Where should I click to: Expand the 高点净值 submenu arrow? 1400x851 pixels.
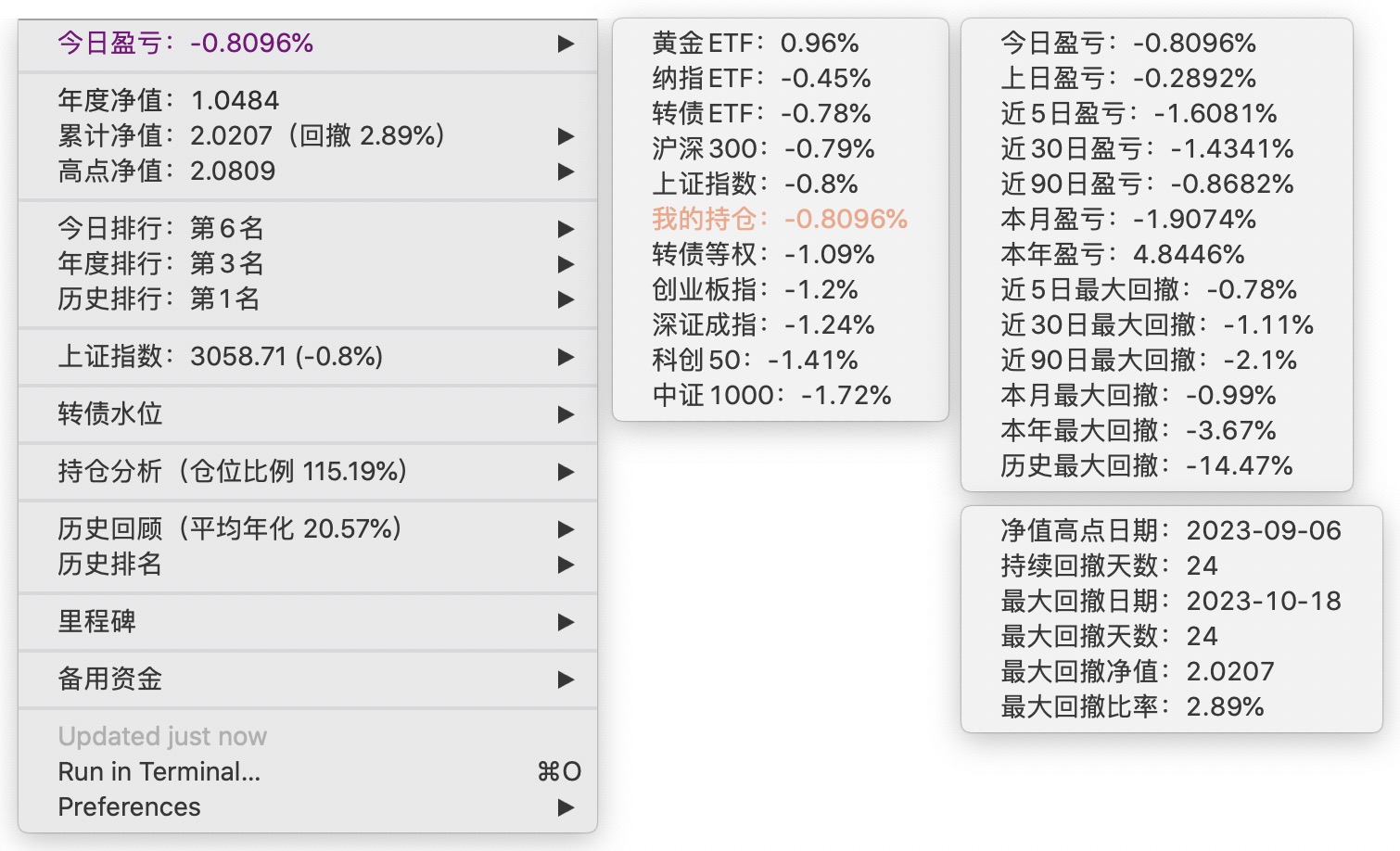click(x=566, y=171)
